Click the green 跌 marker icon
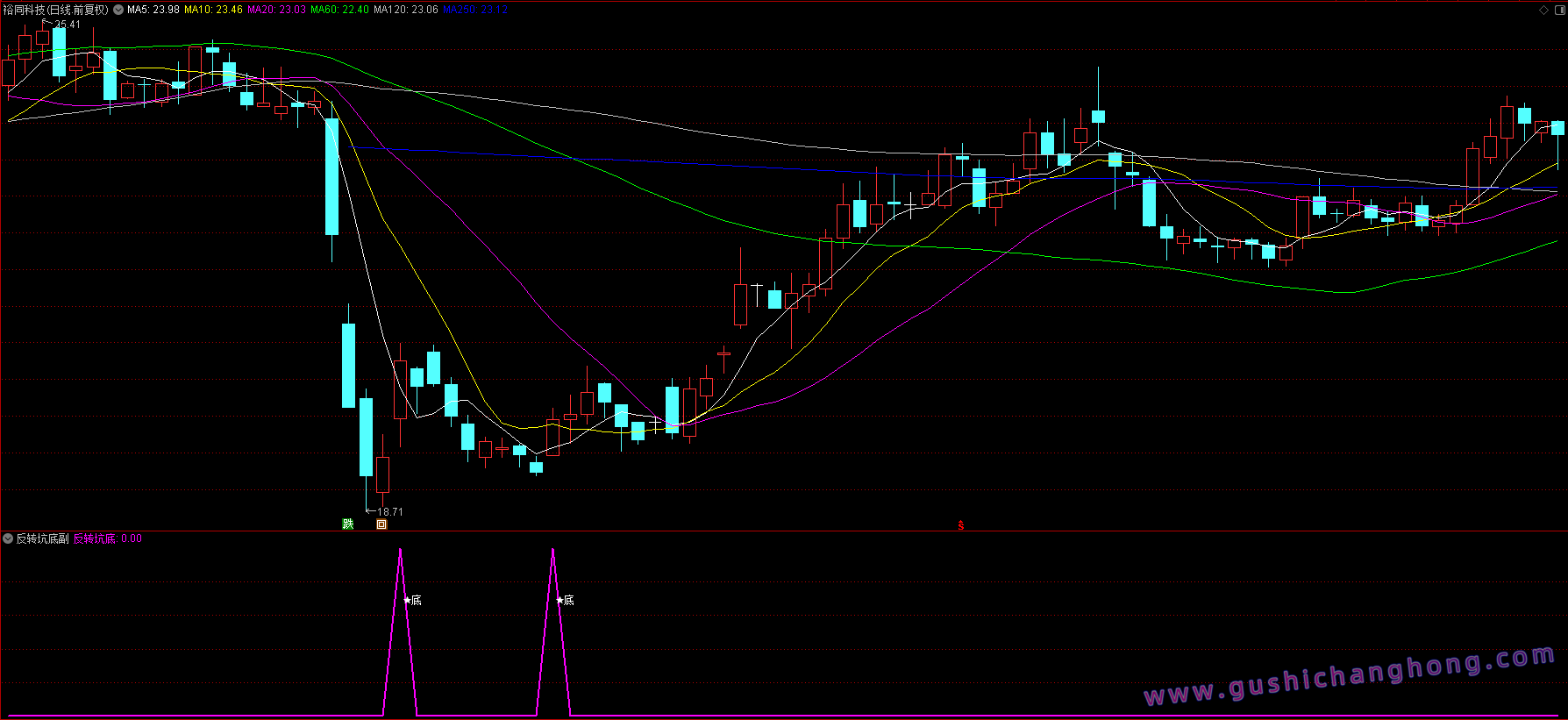The image size is (1568, 720). pos(348,524)
